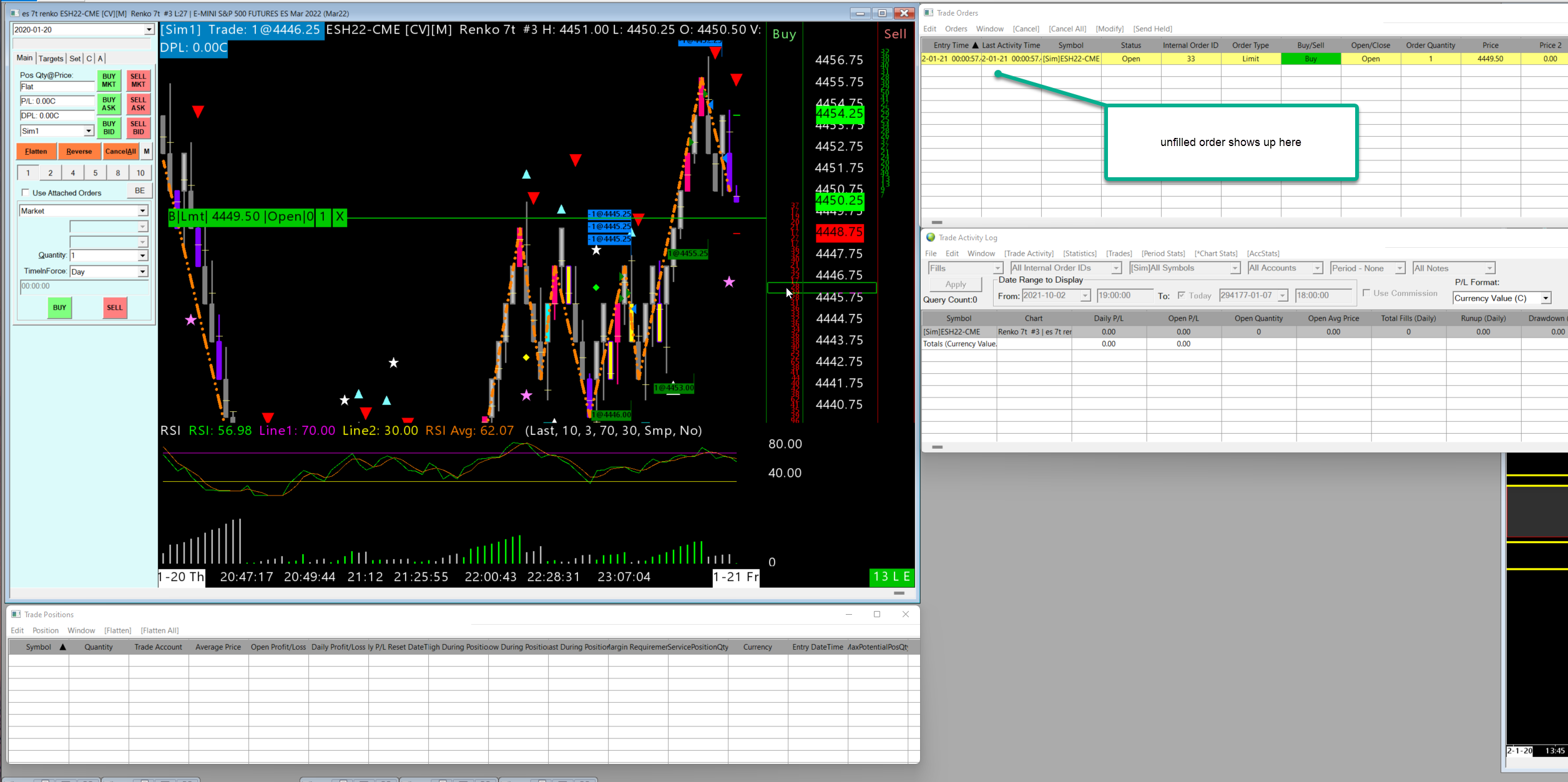The height and width of the screenshot is (782, 1568).
Task: Open [*Chart Stats] in Activity Log
Action: point(1216,253)
